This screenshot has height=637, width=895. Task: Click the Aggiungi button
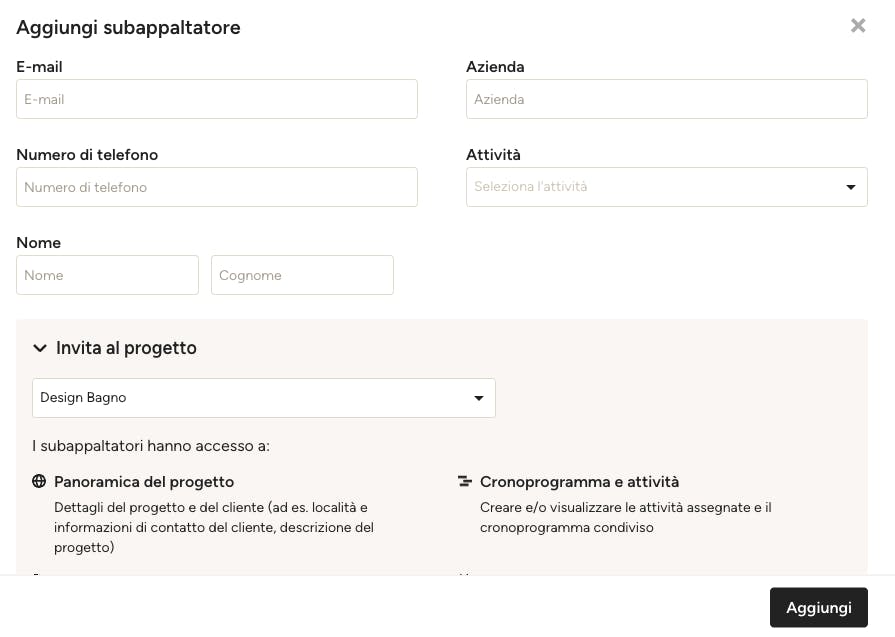[819, 607]
